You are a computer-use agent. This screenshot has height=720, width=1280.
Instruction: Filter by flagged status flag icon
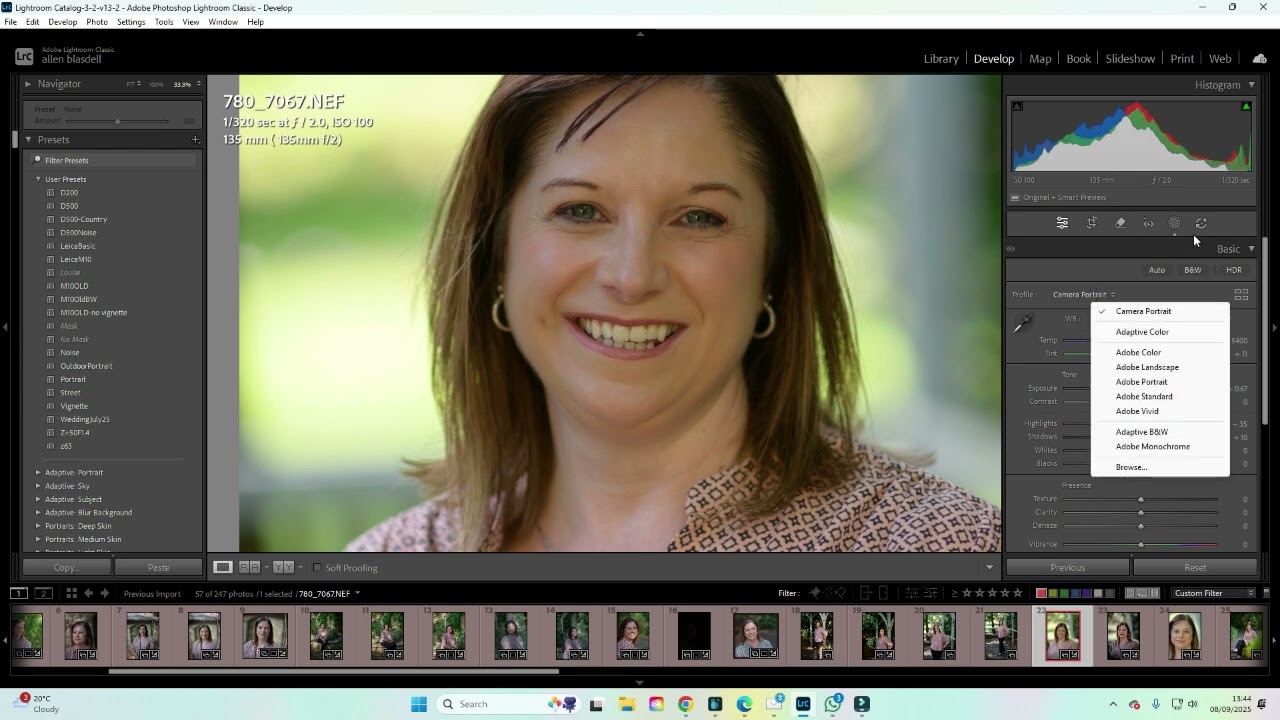(x=815, y=593)
